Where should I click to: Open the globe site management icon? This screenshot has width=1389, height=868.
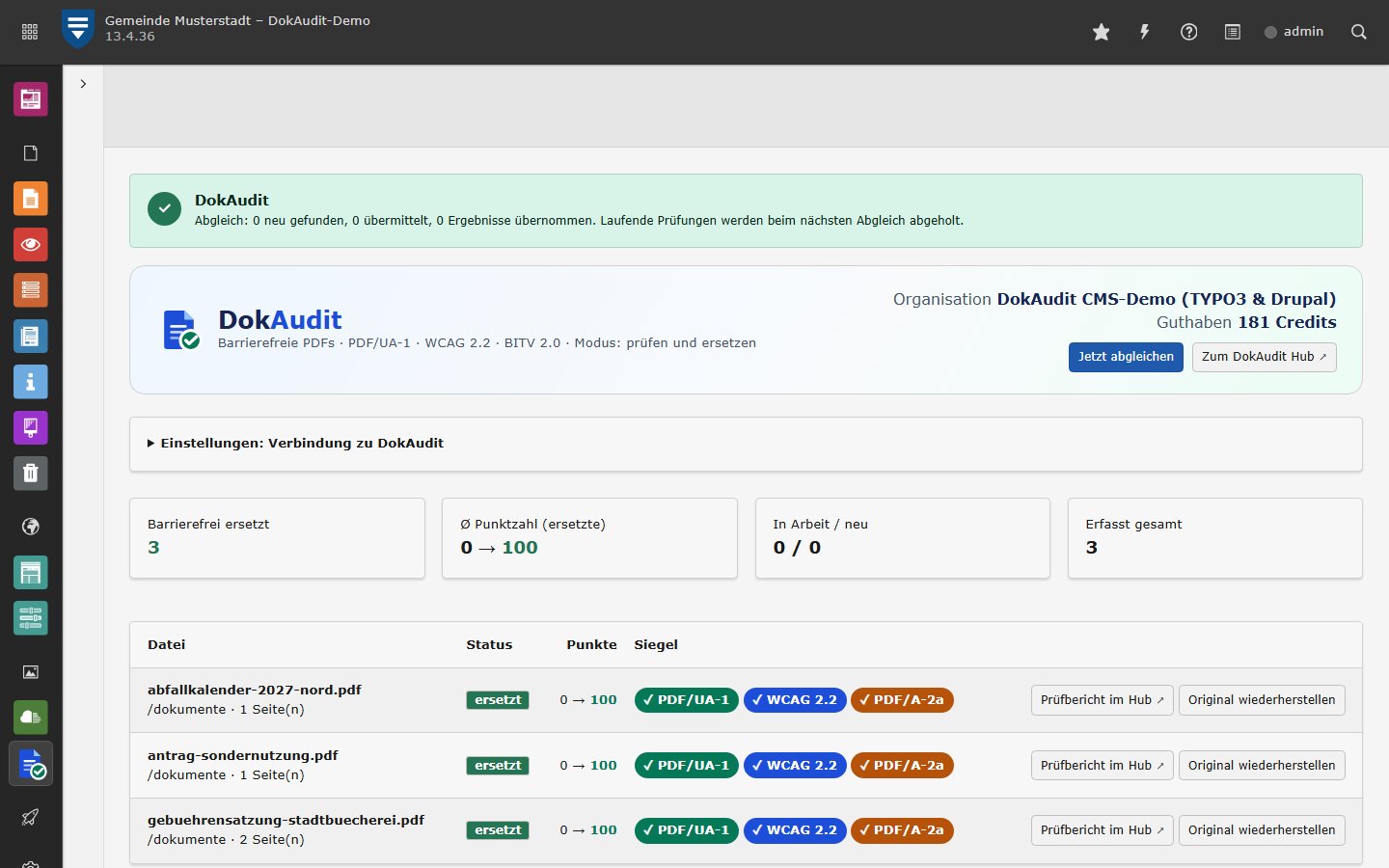pos(31,527)
